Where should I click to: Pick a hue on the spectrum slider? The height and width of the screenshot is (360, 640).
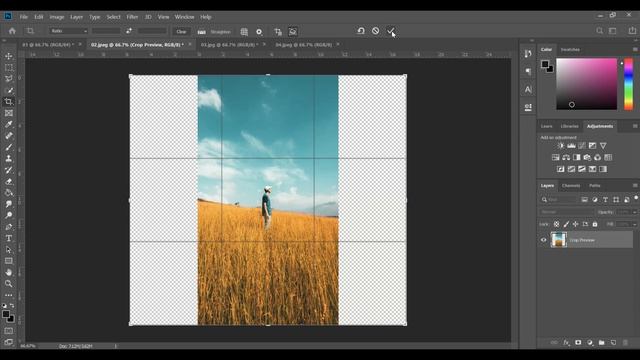(x=629, y=84)
